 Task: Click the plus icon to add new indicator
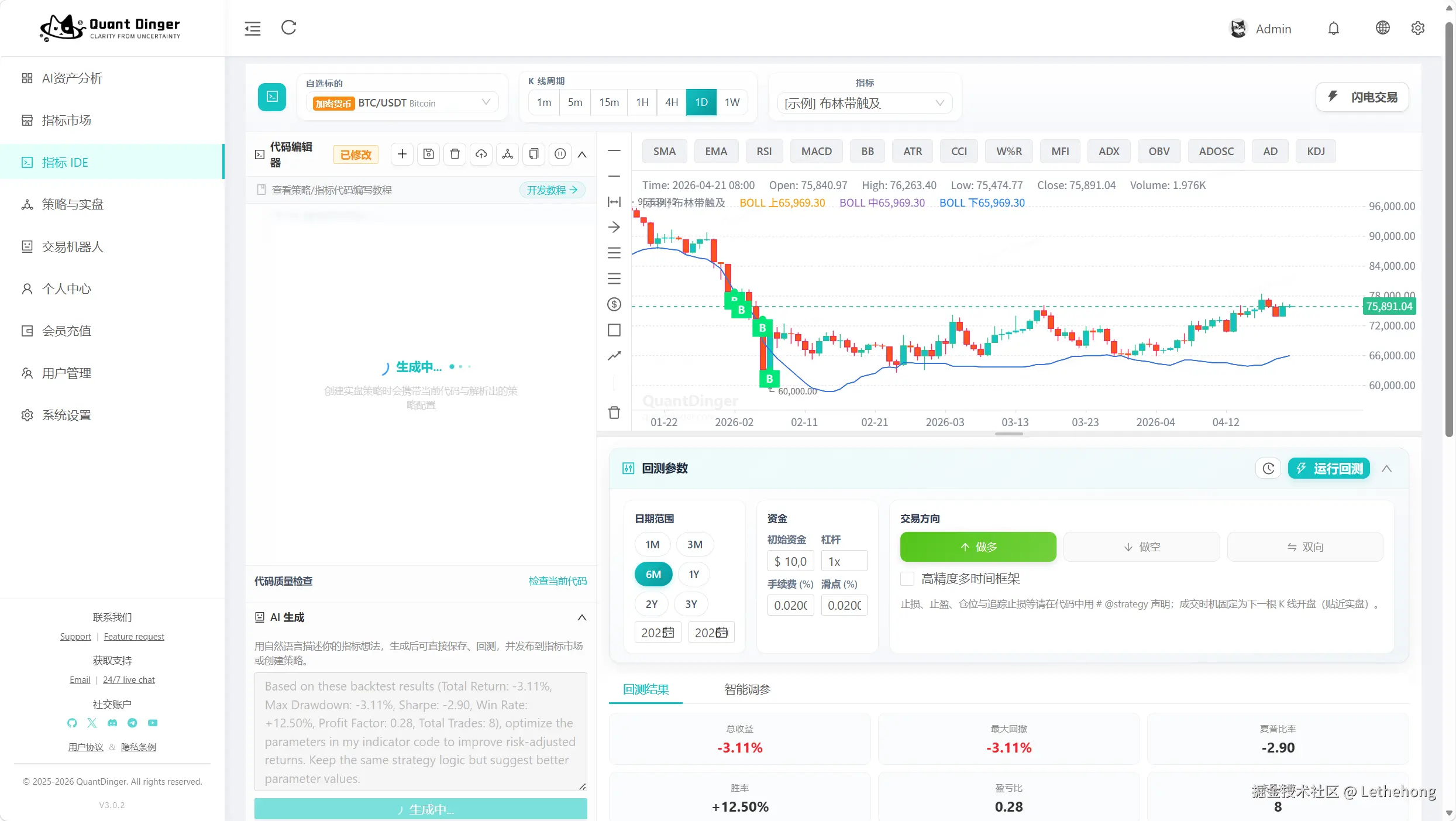point(402,154)
